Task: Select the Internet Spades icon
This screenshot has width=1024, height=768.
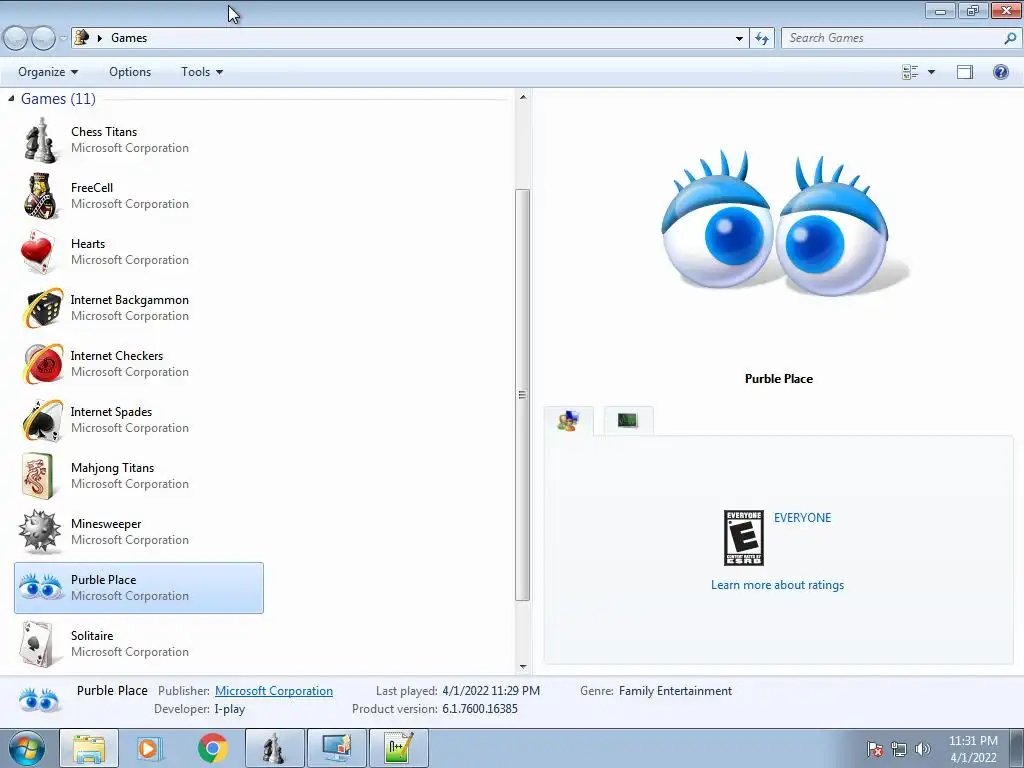Action: coord(42,420)
